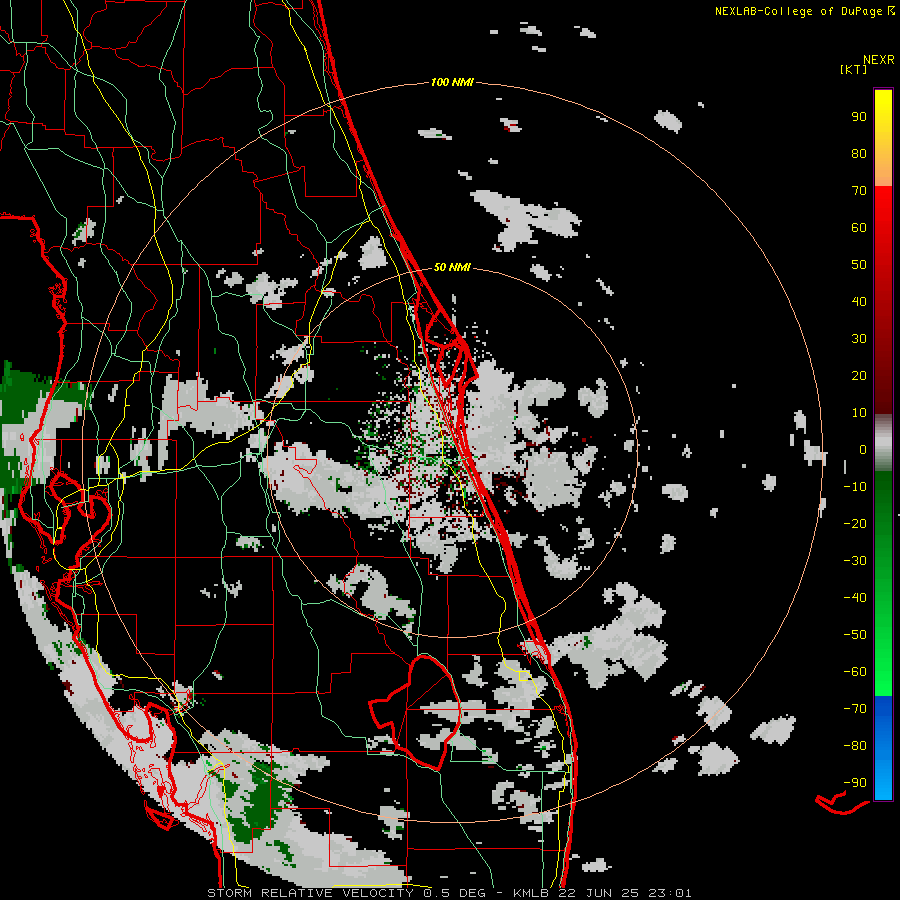
Task: Click the 22 JUN 25 23:01 timestamp
Action: 624,893
